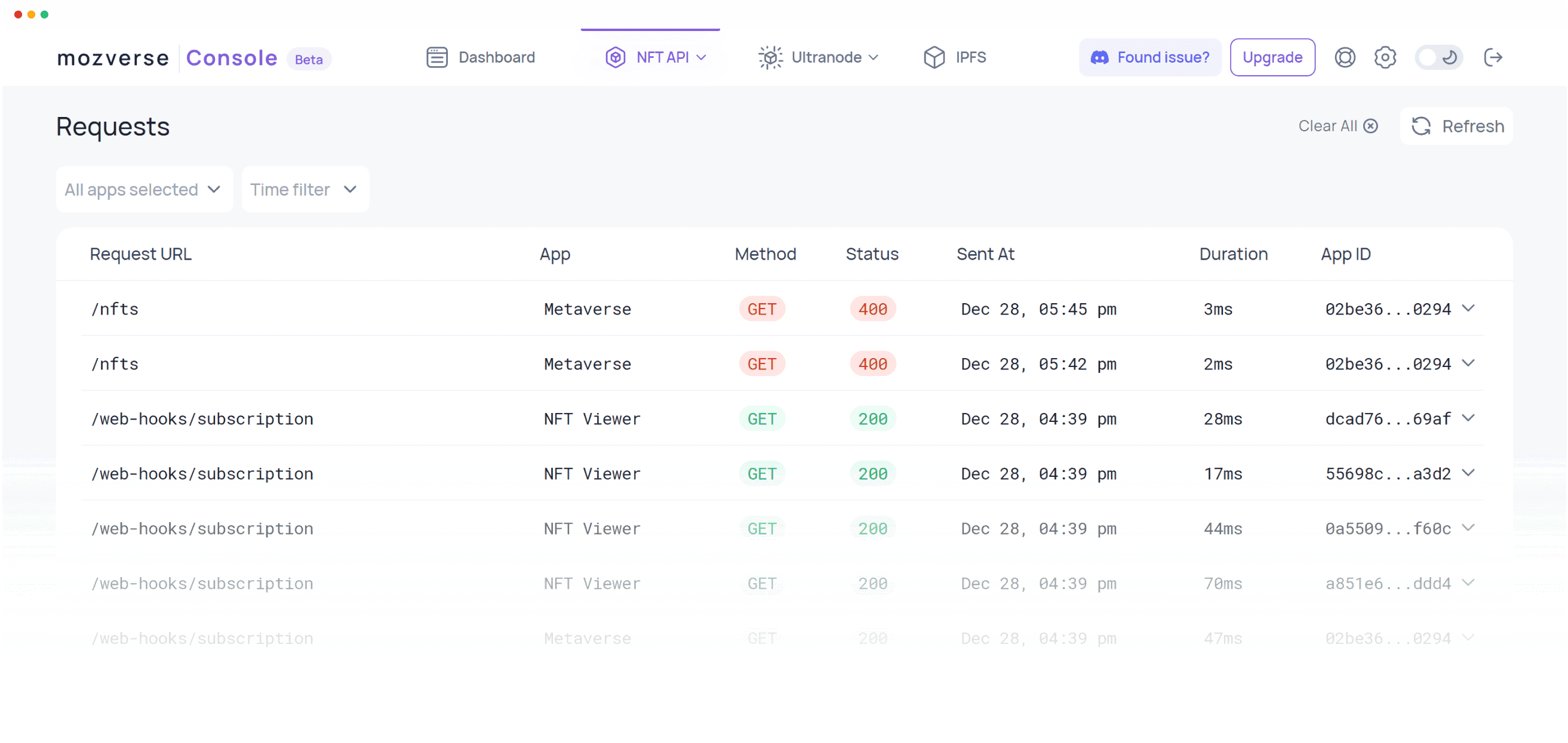
Task: Click the Requests page heading
Action: [x=113, y=127]
